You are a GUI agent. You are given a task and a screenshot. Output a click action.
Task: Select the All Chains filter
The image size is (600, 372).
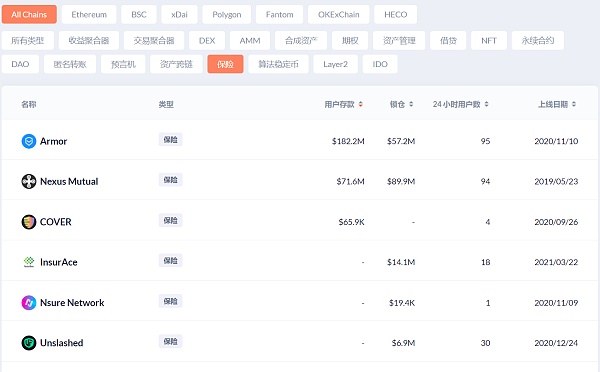pos(29,15)
